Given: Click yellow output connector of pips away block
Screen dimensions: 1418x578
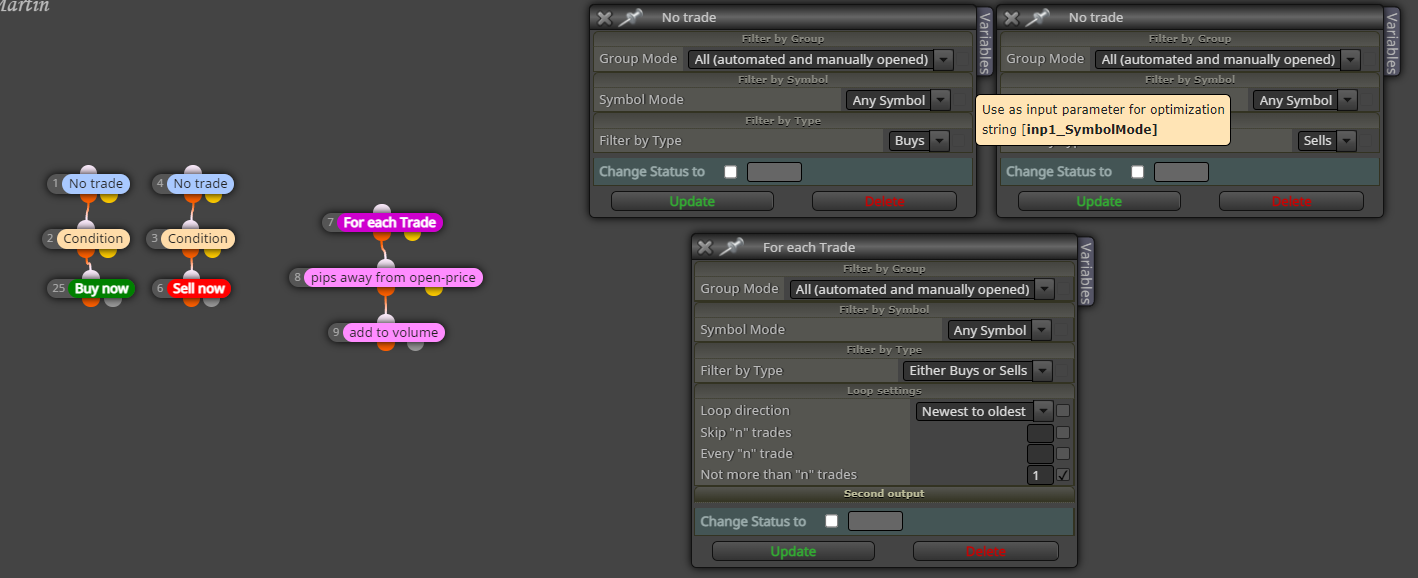Looking at the screenshot, I should point(434,290).
